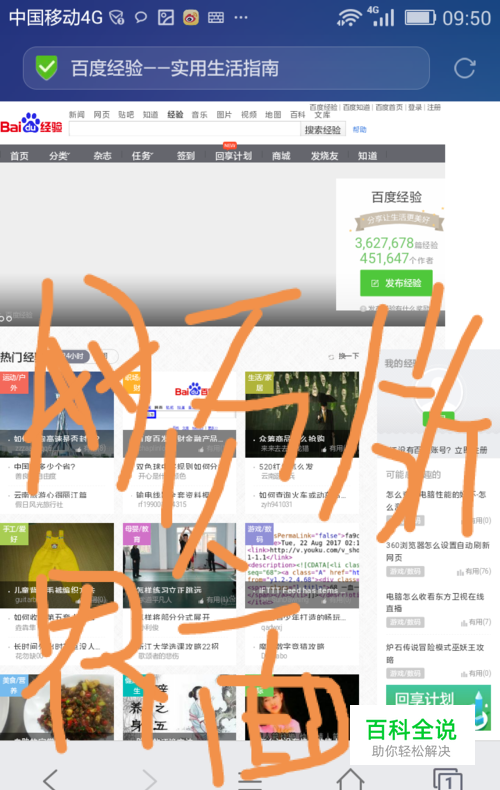Go to the browser home page icon
Image resolution: width=500 pixels, height=790 pixels.
point(350,778)
